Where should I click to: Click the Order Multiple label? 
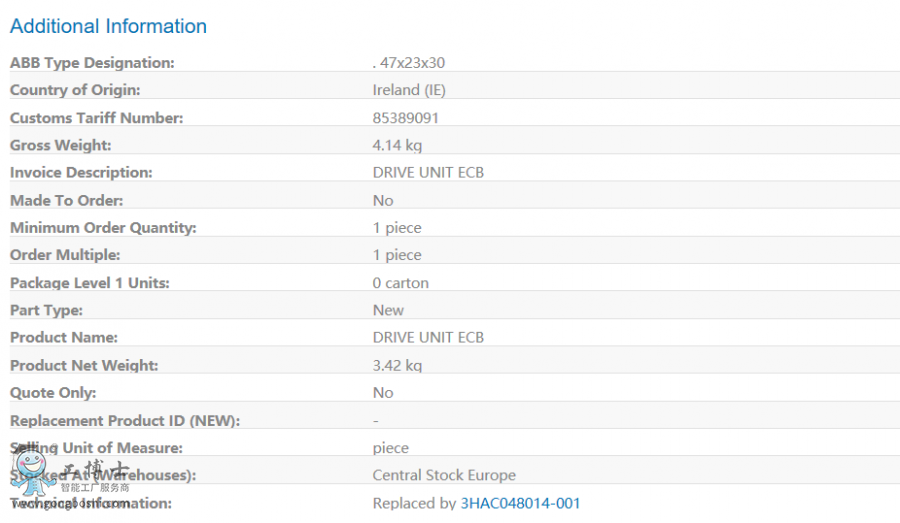65,255
